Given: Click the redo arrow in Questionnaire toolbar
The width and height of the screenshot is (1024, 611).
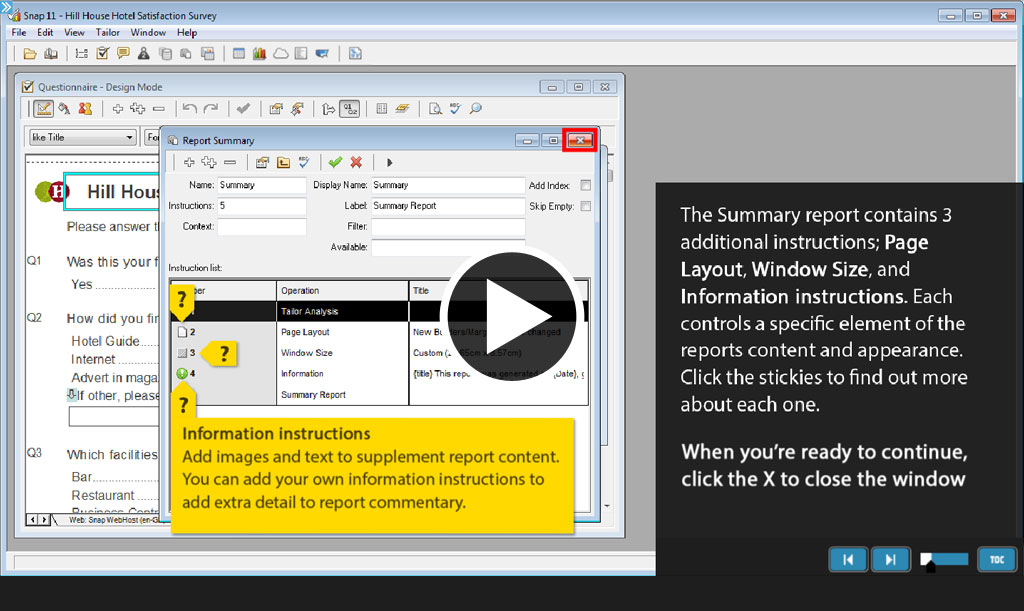Looking at the screenshot, I should click(x=210, y=108).
